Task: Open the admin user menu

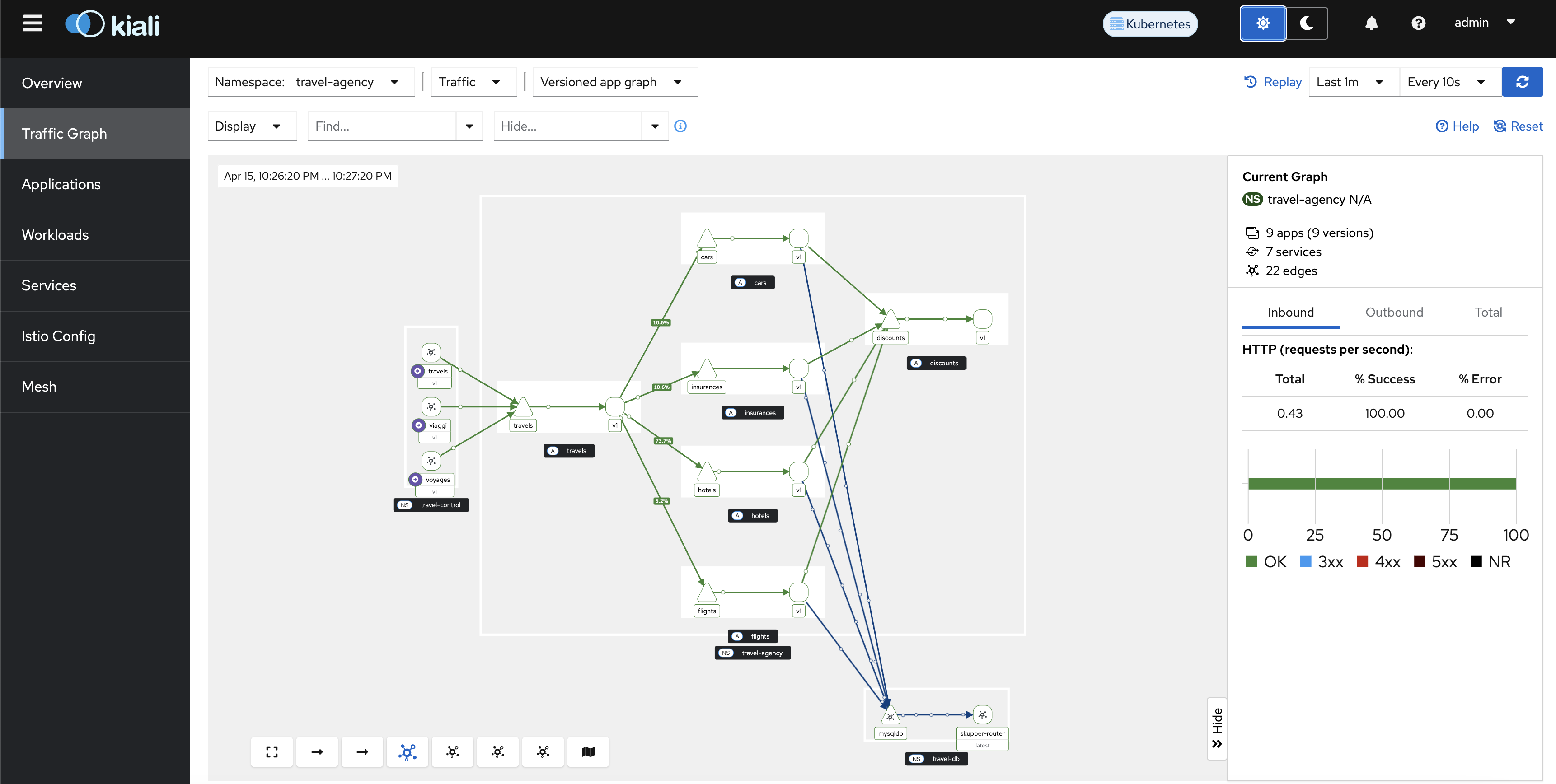Action: pos(1484,22)
